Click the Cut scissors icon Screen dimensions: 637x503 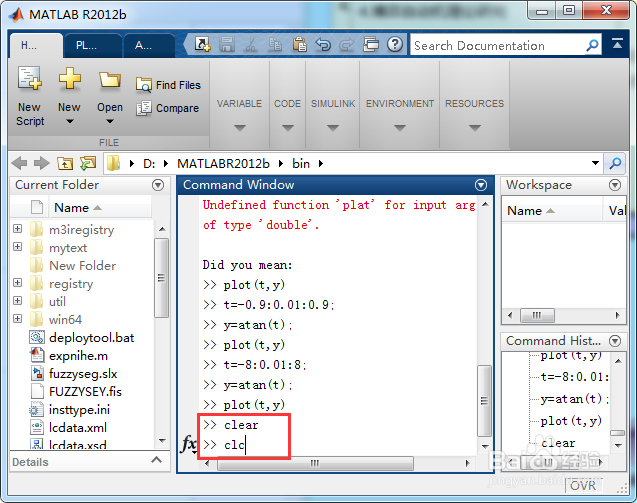pos(251,44)
